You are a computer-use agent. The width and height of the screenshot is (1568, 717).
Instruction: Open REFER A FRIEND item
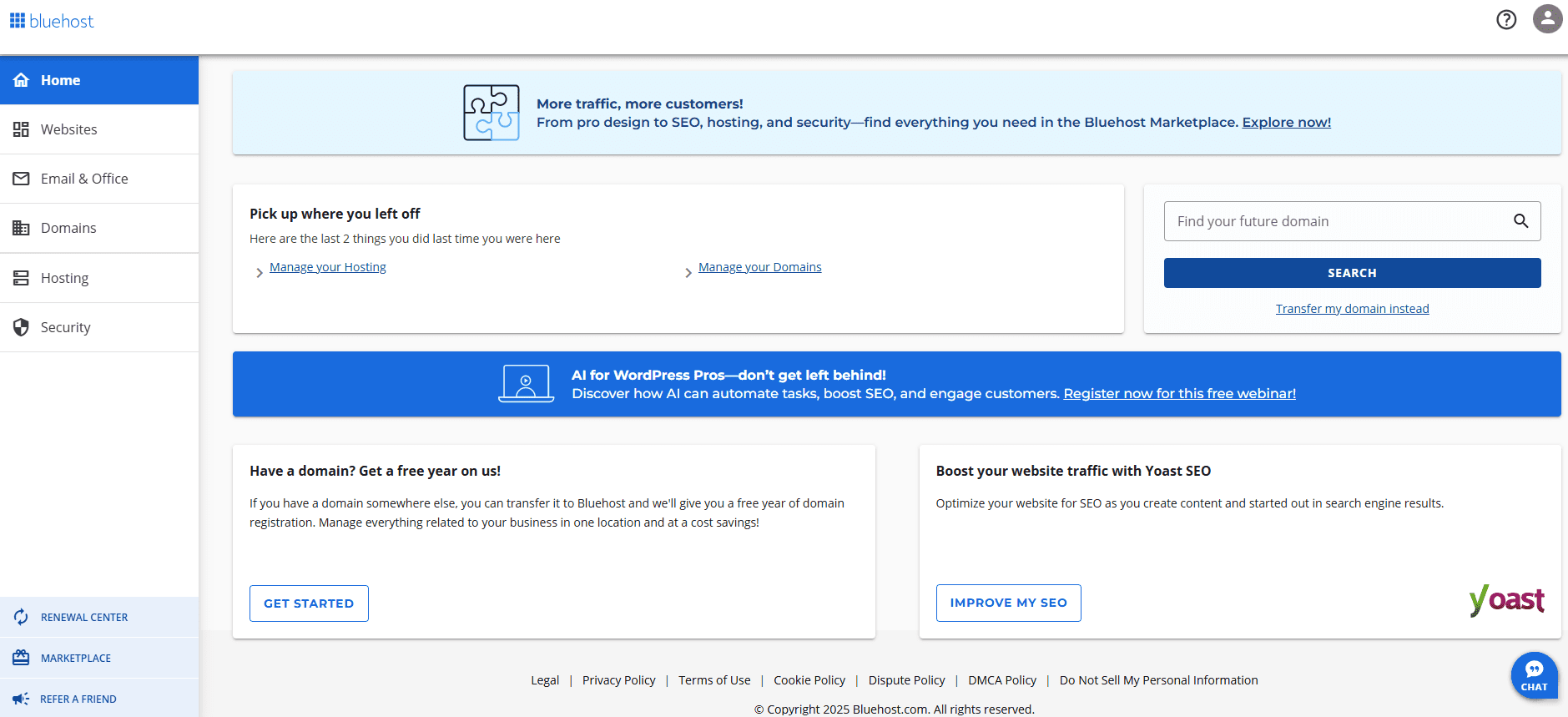99,699
